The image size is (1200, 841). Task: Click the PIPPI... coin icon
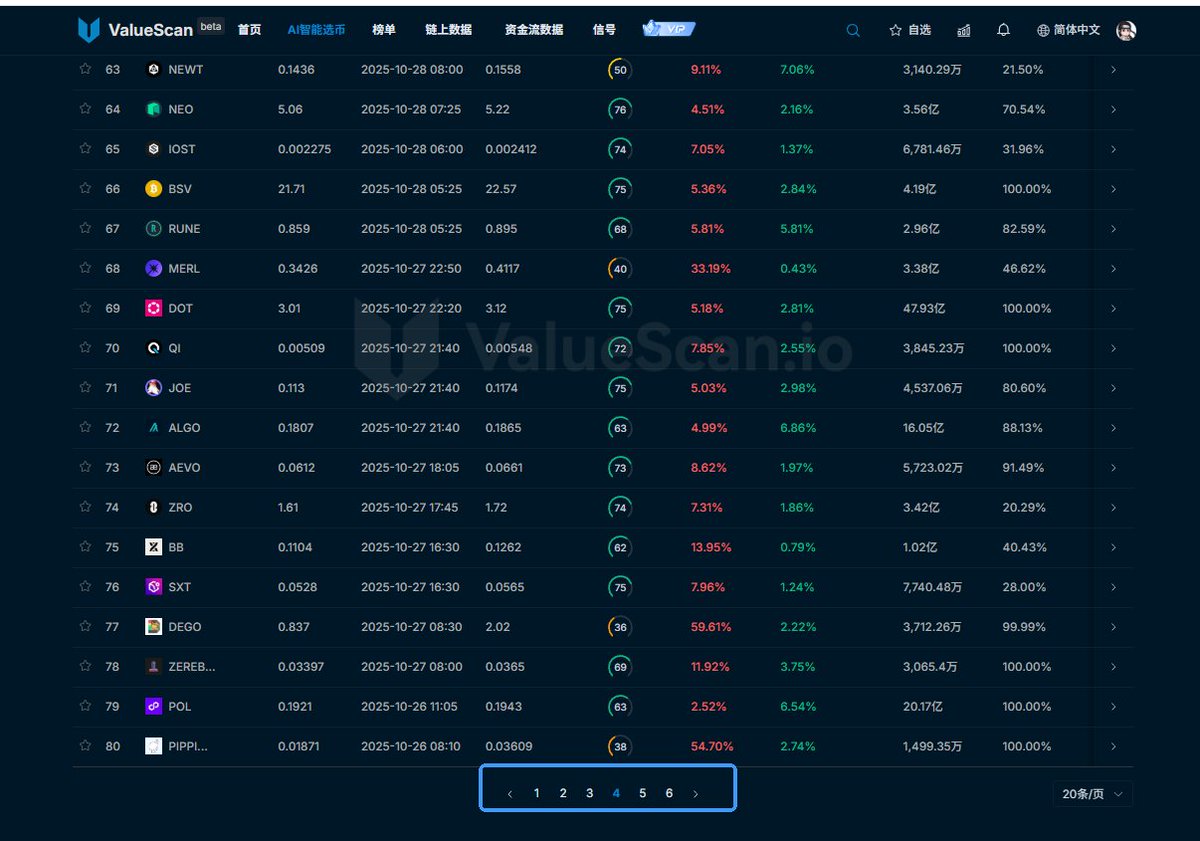click(x=153, y=746)
